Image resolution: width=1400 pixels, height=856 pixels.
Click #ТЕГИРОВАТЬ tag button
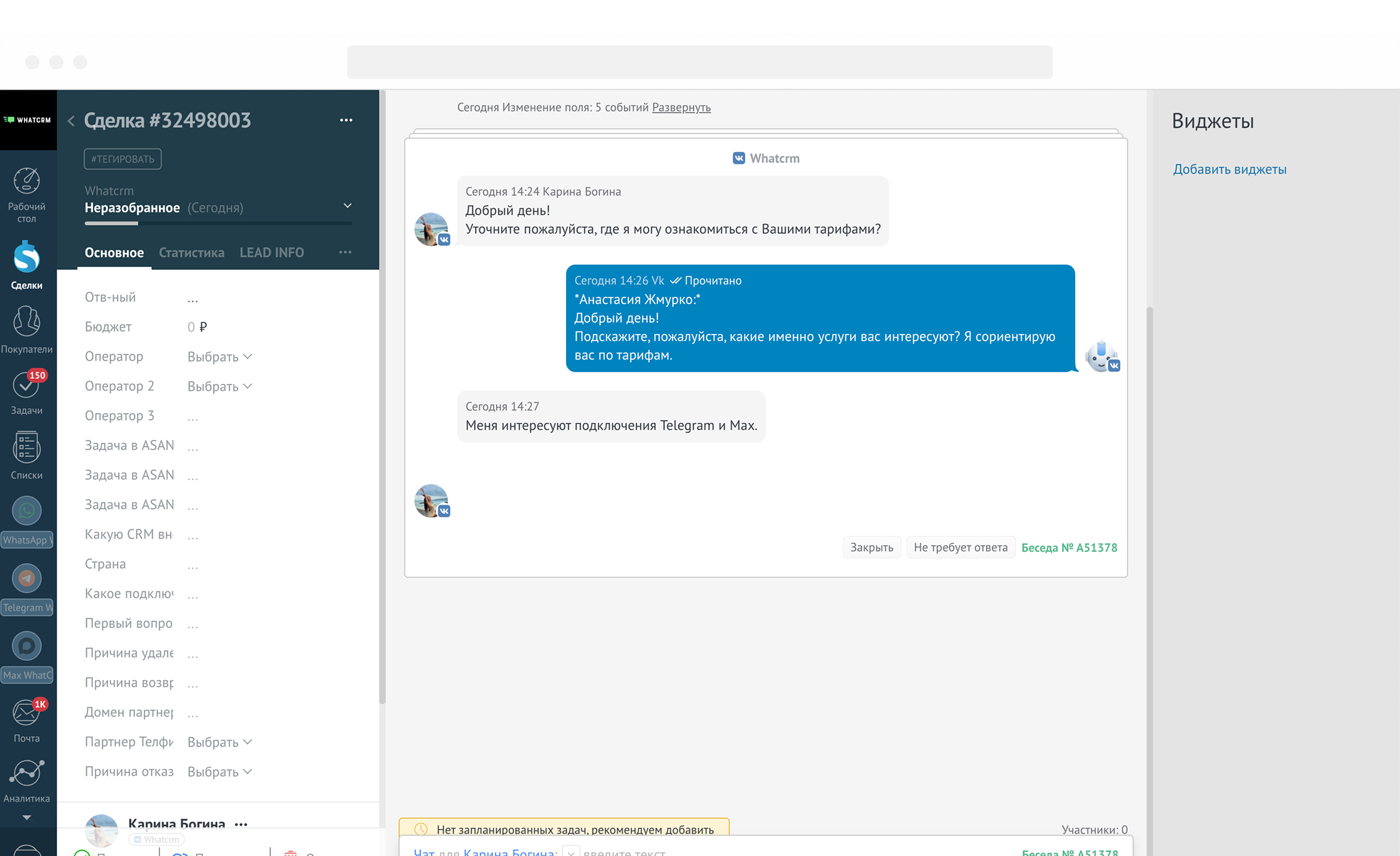[123, 159]
